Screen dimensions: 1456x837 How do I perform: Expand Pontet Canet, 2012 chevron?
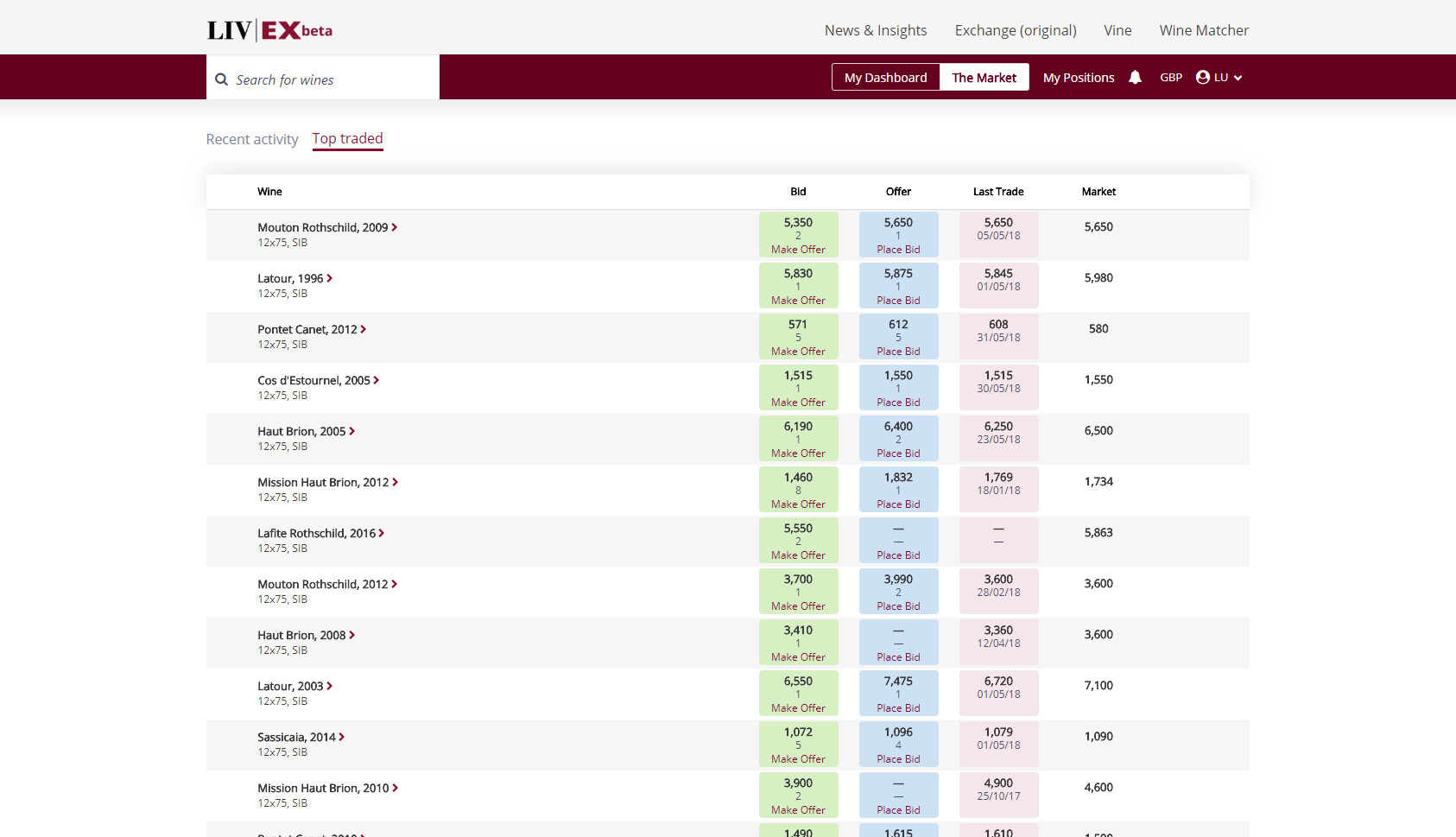click(364, 329)
